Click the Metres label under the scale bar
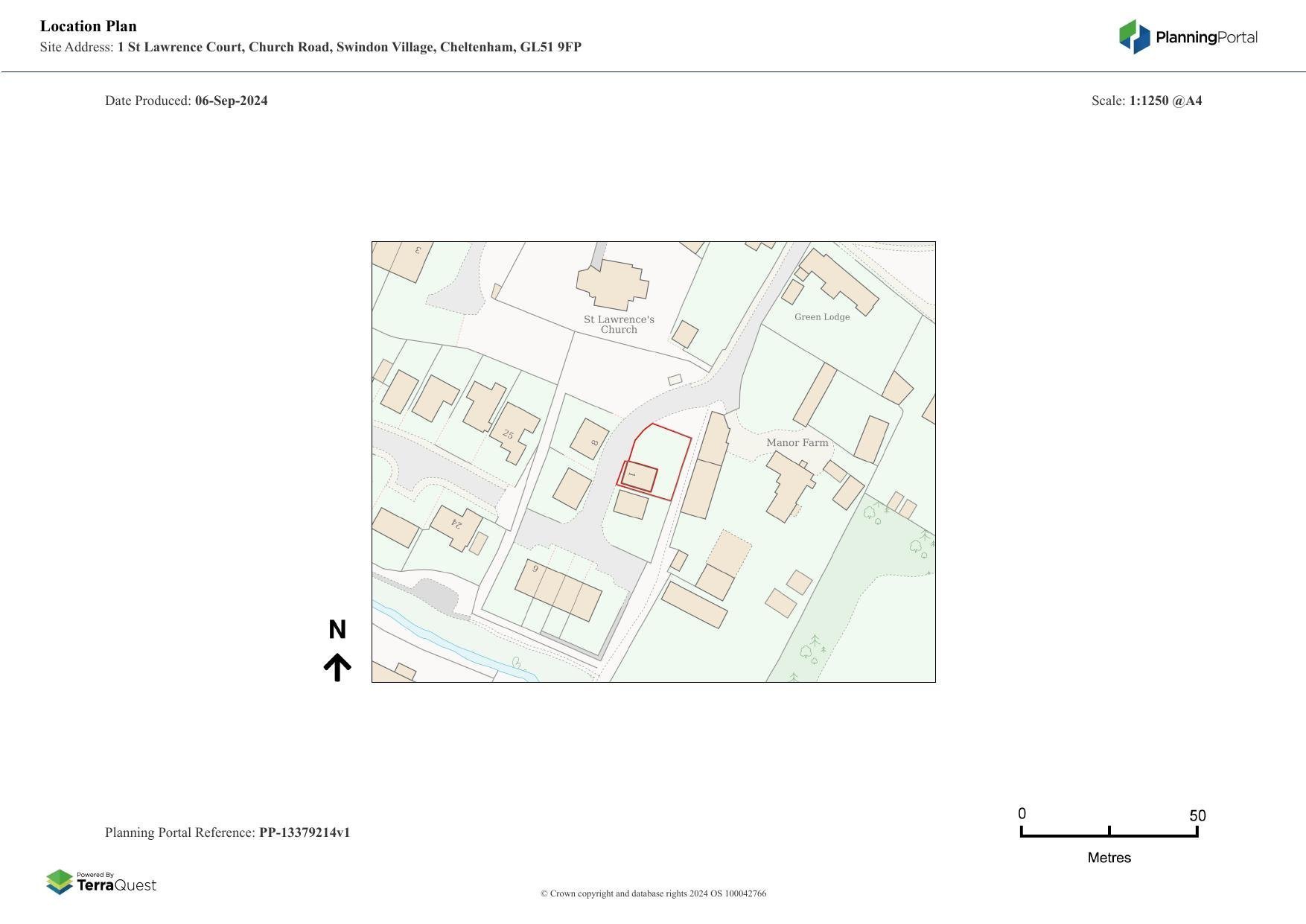 click(1109, 858)
